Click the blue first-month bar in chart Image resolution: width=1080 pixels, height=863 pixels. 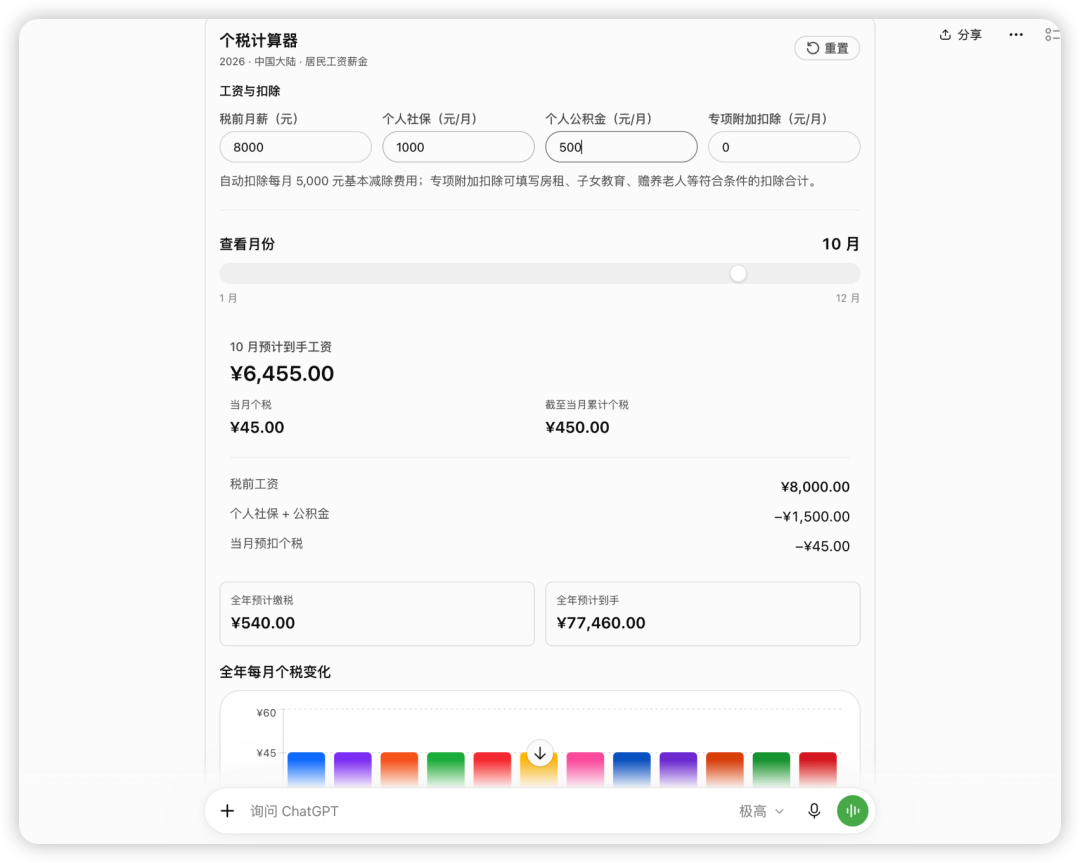(x=306, y=769)
